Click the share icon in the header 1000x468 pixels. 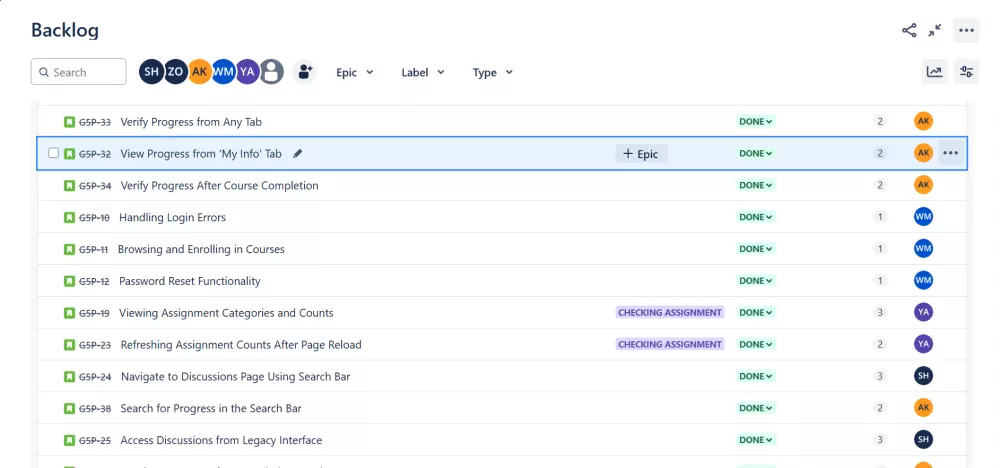[x=909, y=30]
